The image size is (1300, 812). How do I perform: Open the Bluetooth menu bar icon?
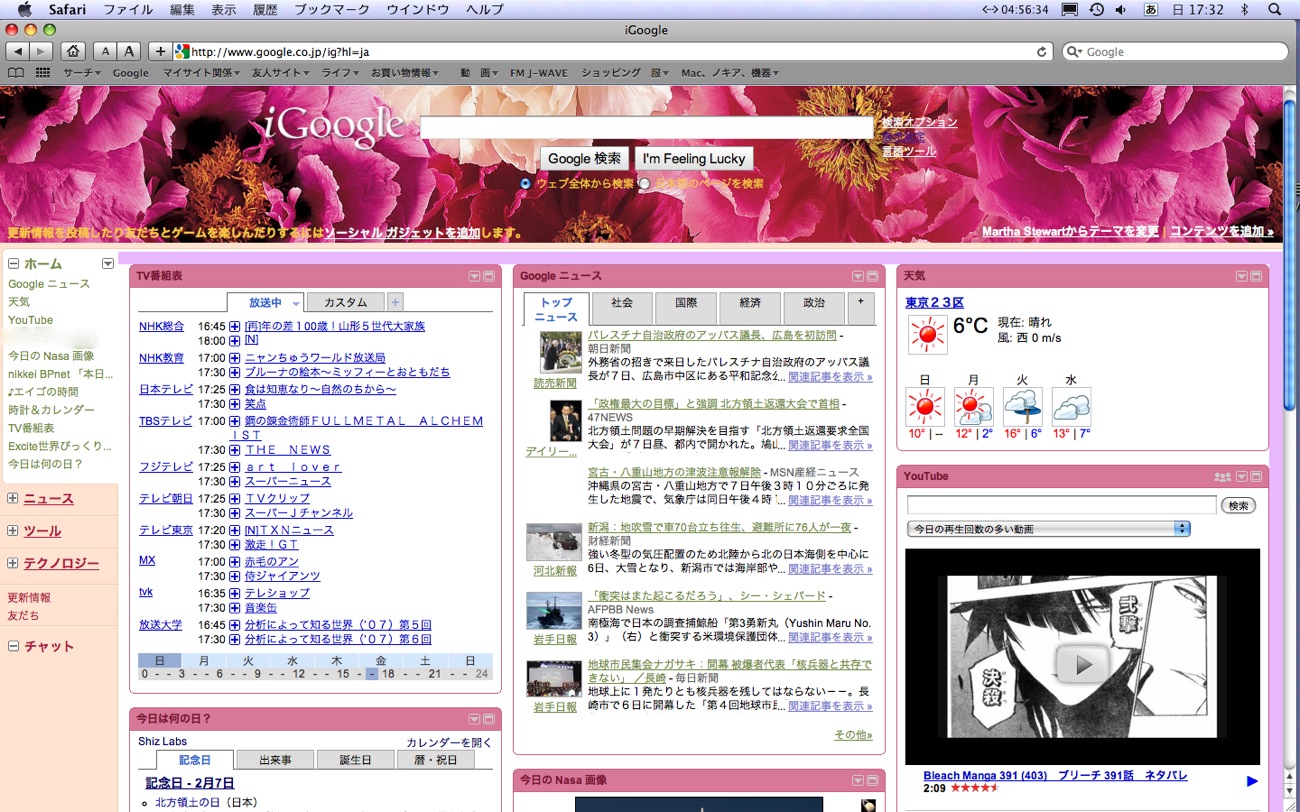(x=1245, y=9)
